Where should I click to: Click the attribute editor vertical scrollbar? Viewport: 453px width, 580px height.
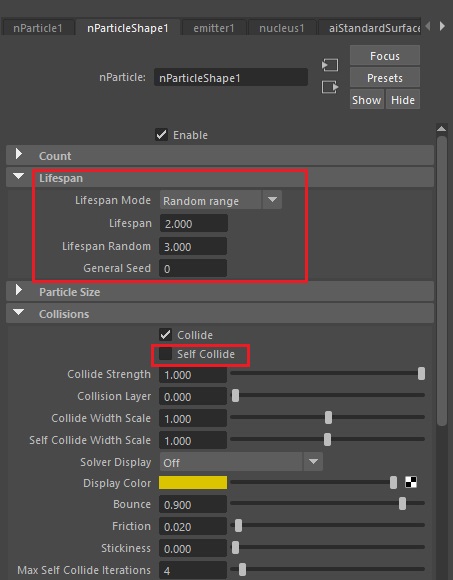point(442,281)
